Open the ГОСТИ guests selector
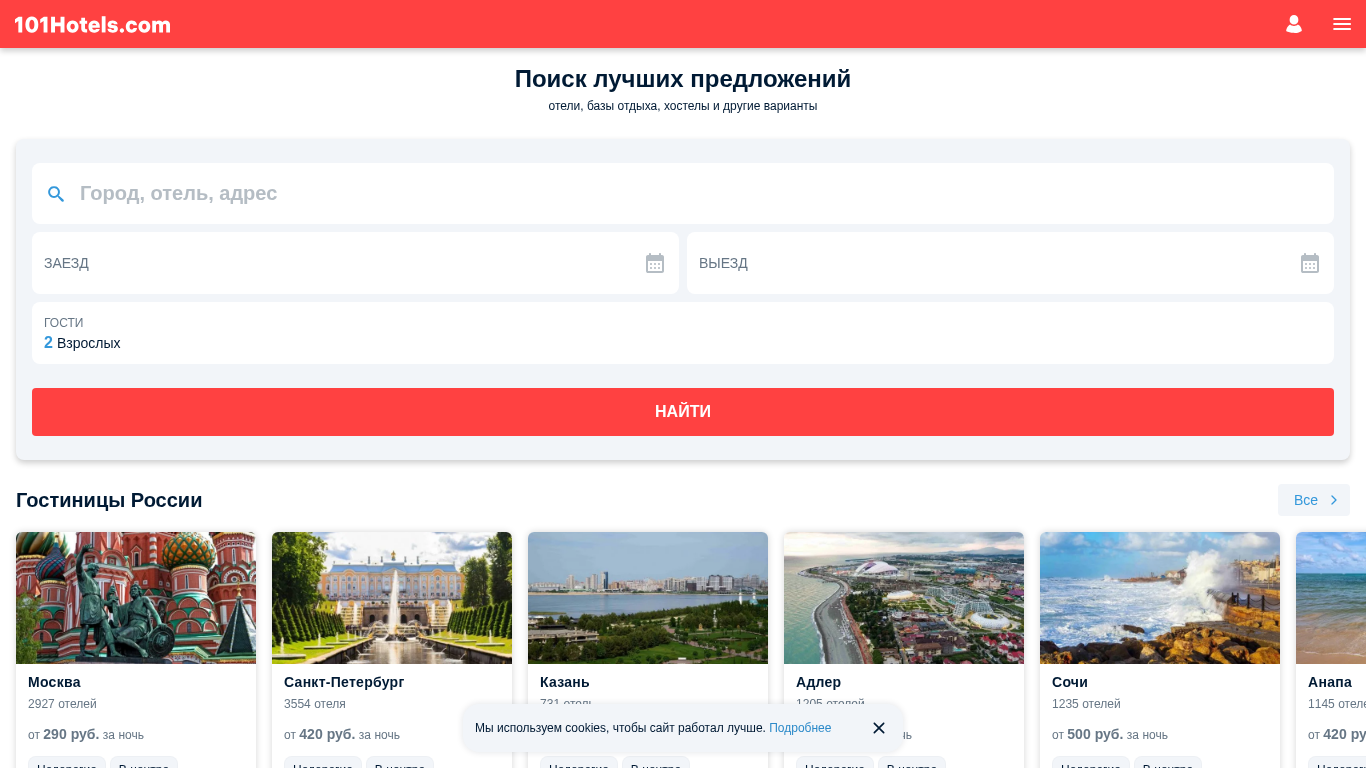 click(683, 333)
